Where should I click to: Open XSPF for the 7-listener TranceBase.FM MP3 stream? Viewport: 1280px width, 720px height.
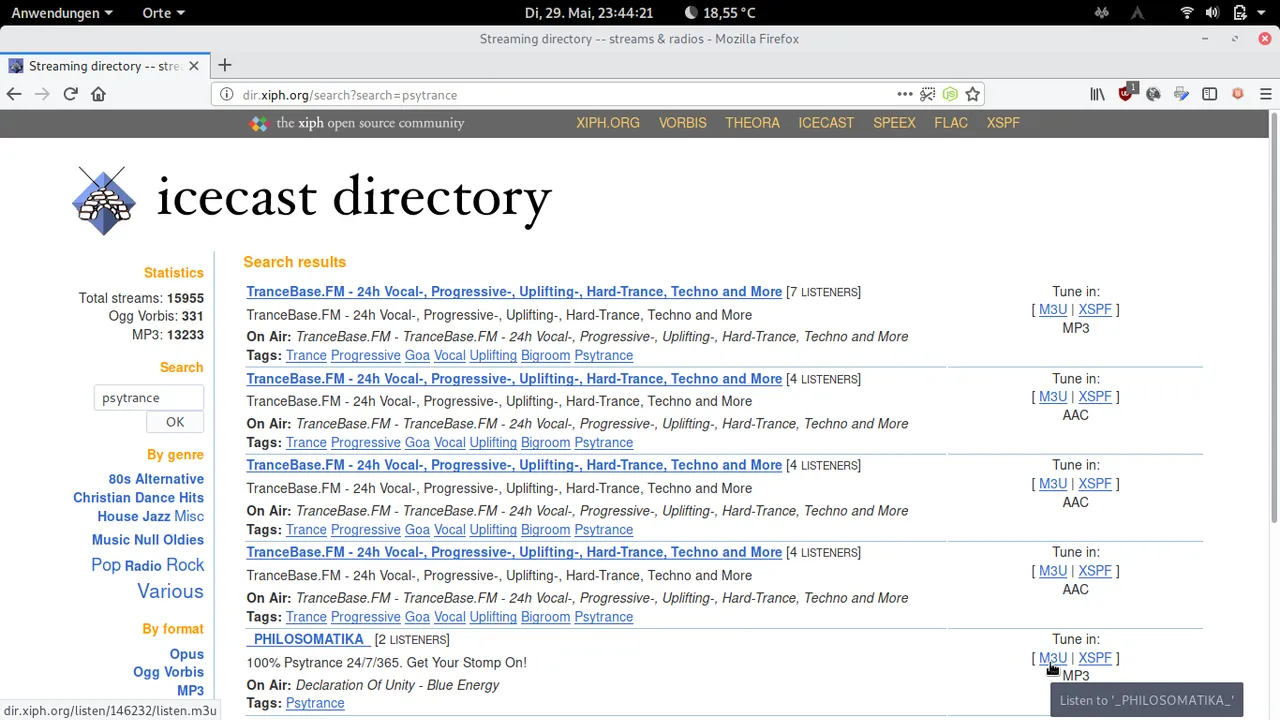[1095, 310]
